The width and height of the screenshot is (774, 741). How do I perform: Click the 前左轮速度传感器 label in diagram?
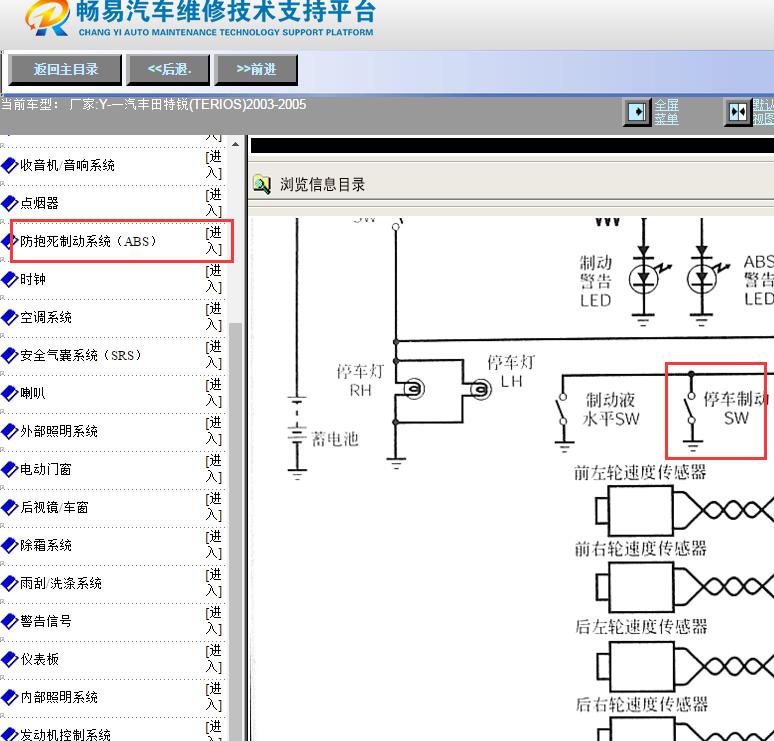(x=640, y=472)
